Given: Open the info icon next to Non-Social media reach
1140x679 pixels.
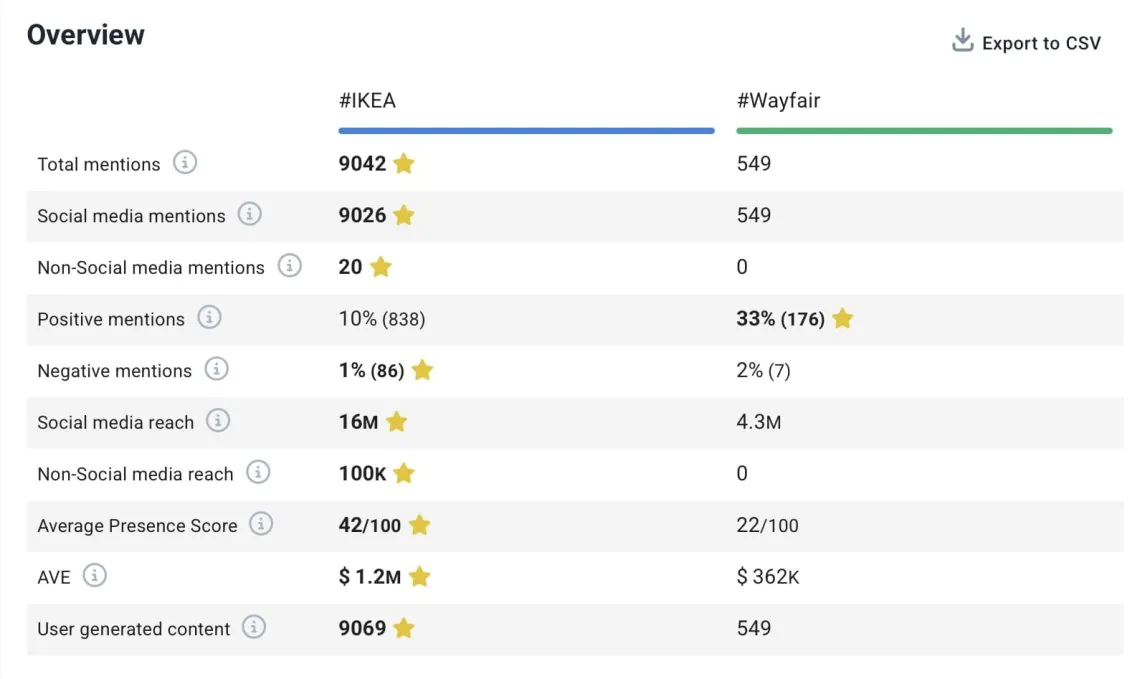Looking at the screenshot, I should (258, 472).
